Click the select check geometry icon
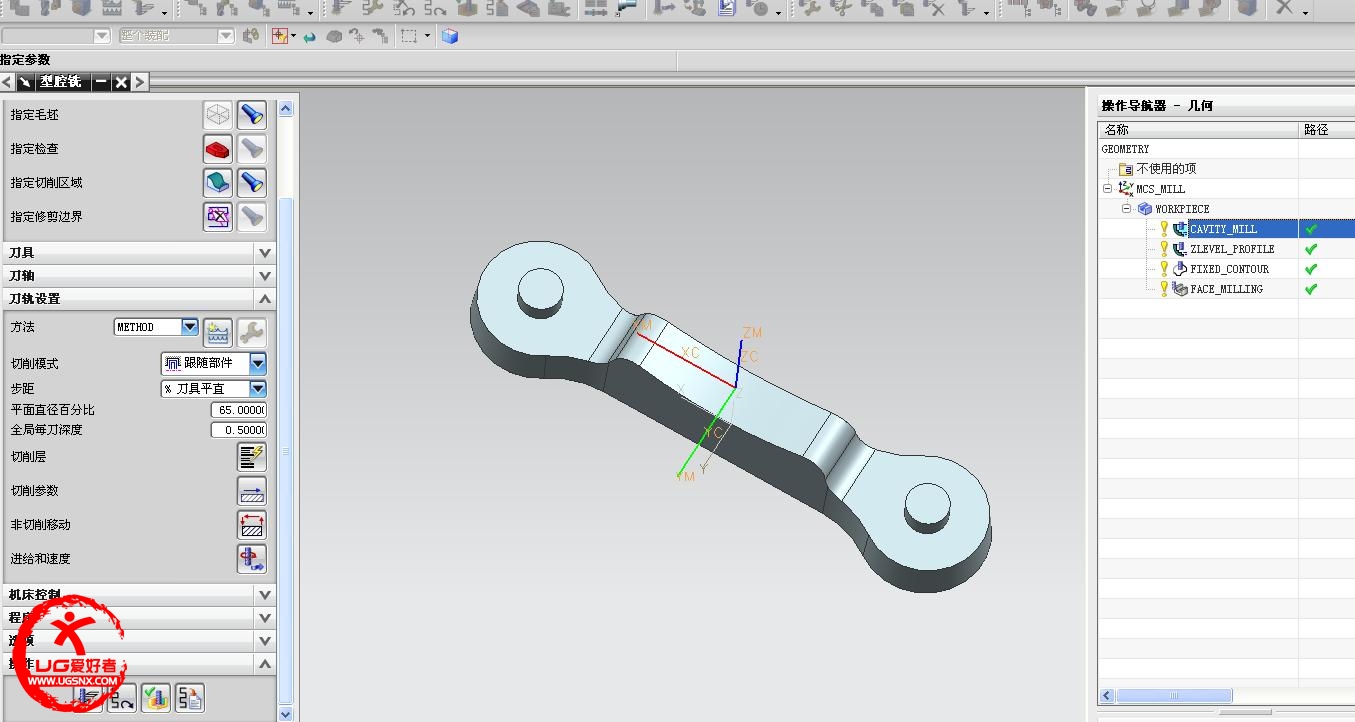1355x722 pixels. pyautogui.click(x=218, y=149)
